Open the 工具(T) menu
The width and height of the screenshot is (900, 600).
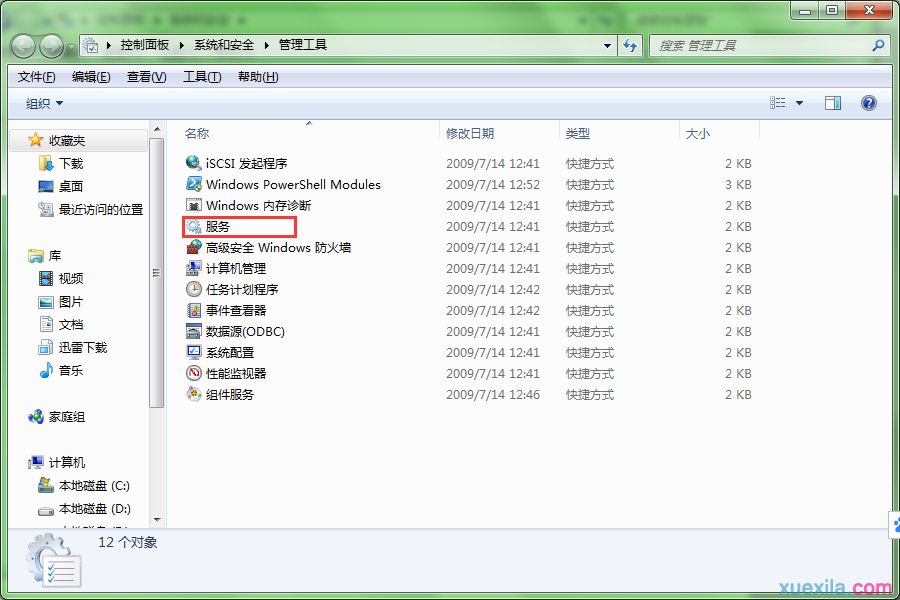(x=202, y=77)
